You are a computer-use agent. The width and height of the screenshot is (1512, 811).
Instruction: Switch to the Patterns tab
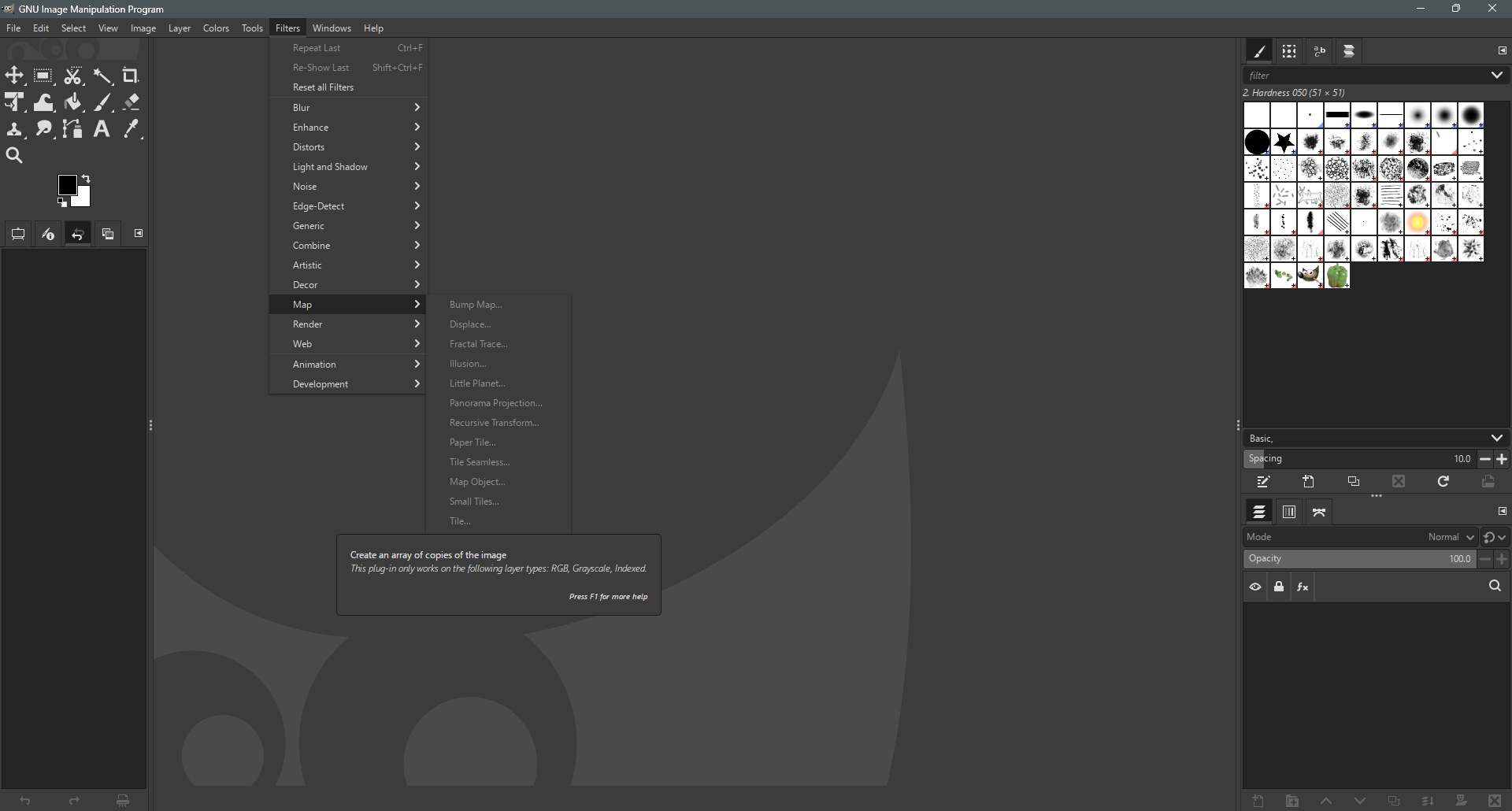tap(1289, 52)
